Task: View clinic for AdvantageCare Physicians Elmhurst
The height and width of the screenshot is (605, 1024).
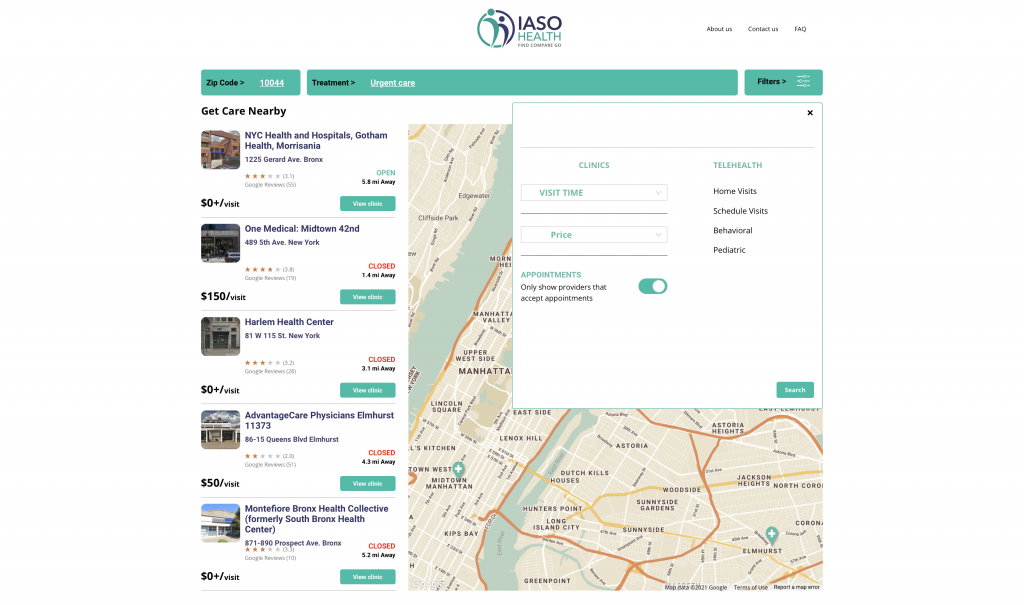Action: click(367, 484)
